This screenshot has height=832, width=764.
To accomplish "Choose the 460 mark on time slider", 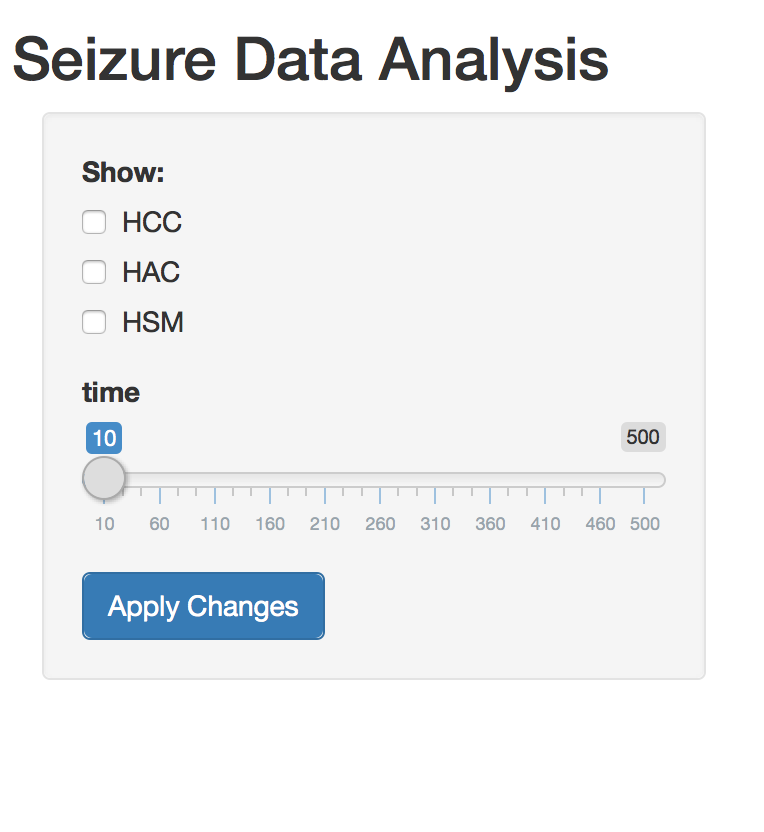I will tap(600, 524).
